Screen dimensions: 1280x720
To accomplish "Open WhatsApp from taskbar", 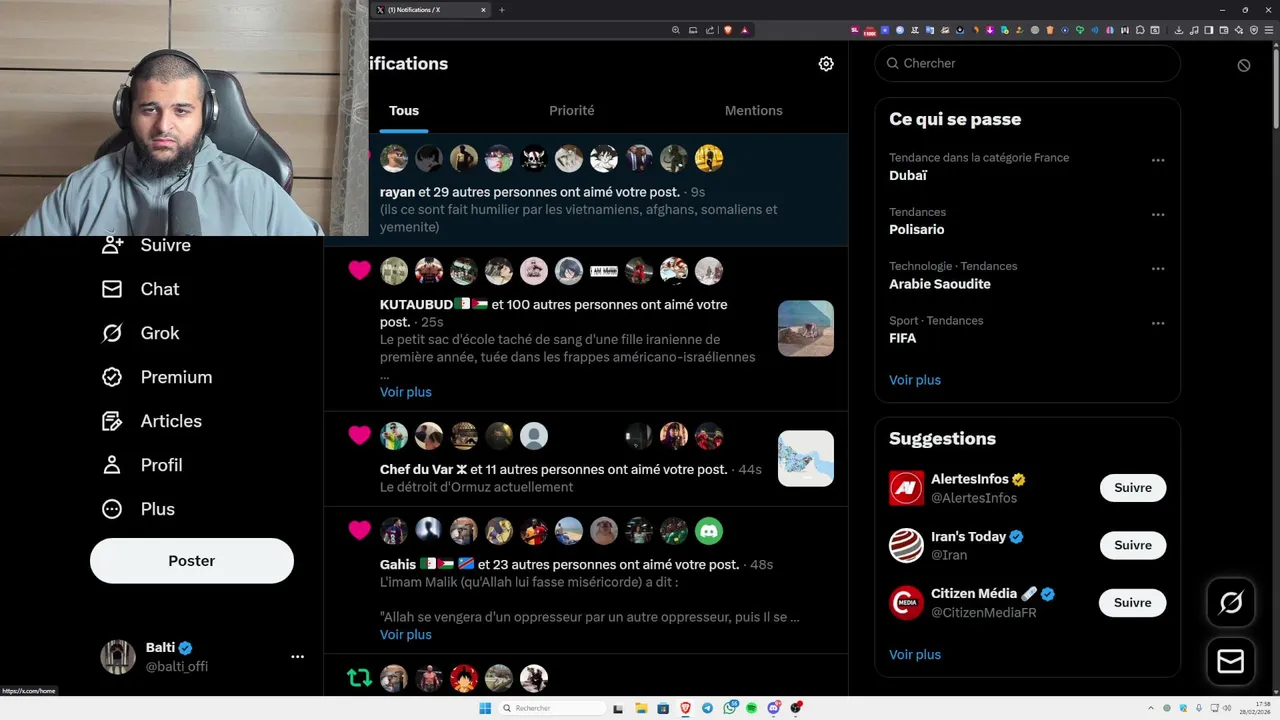I will pos(730,708).
